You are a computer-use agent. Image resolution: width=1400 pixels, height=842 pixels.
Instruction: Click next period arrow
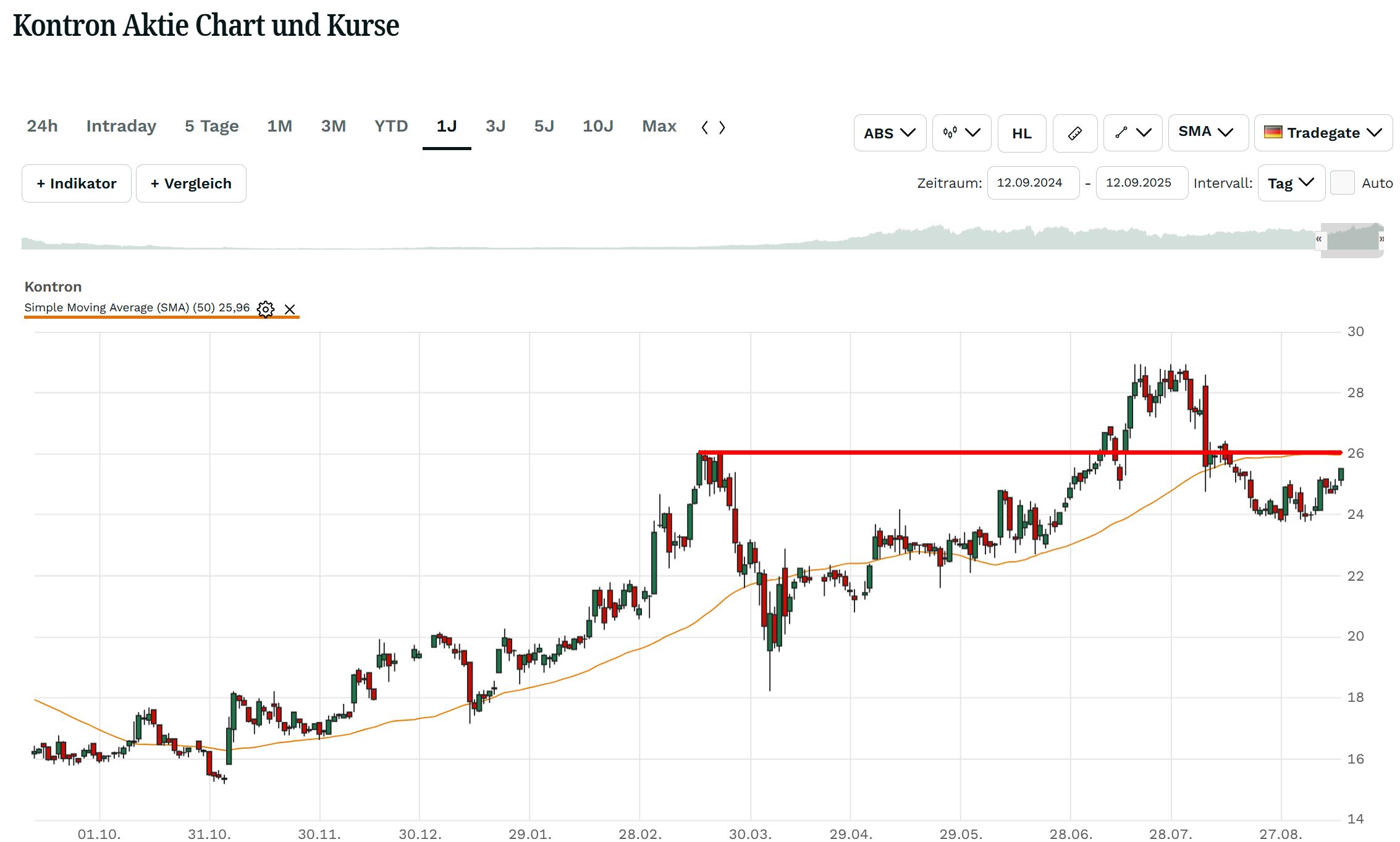click(x=722, y=127)
